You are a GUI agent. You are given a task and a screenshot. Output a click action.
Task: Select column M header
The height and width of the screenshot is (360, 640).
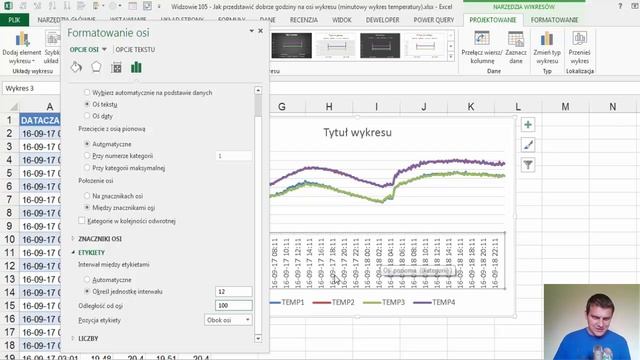tap(565, 107)
